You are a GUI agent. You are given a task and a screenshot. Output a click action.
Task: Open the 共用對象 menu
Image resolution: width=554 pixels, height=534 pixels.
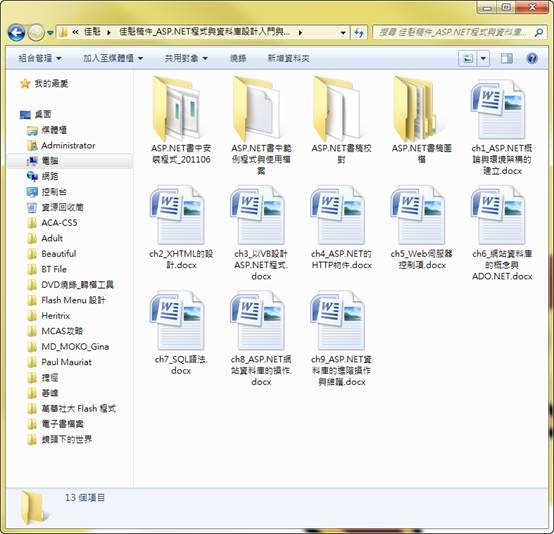(186, 58)
